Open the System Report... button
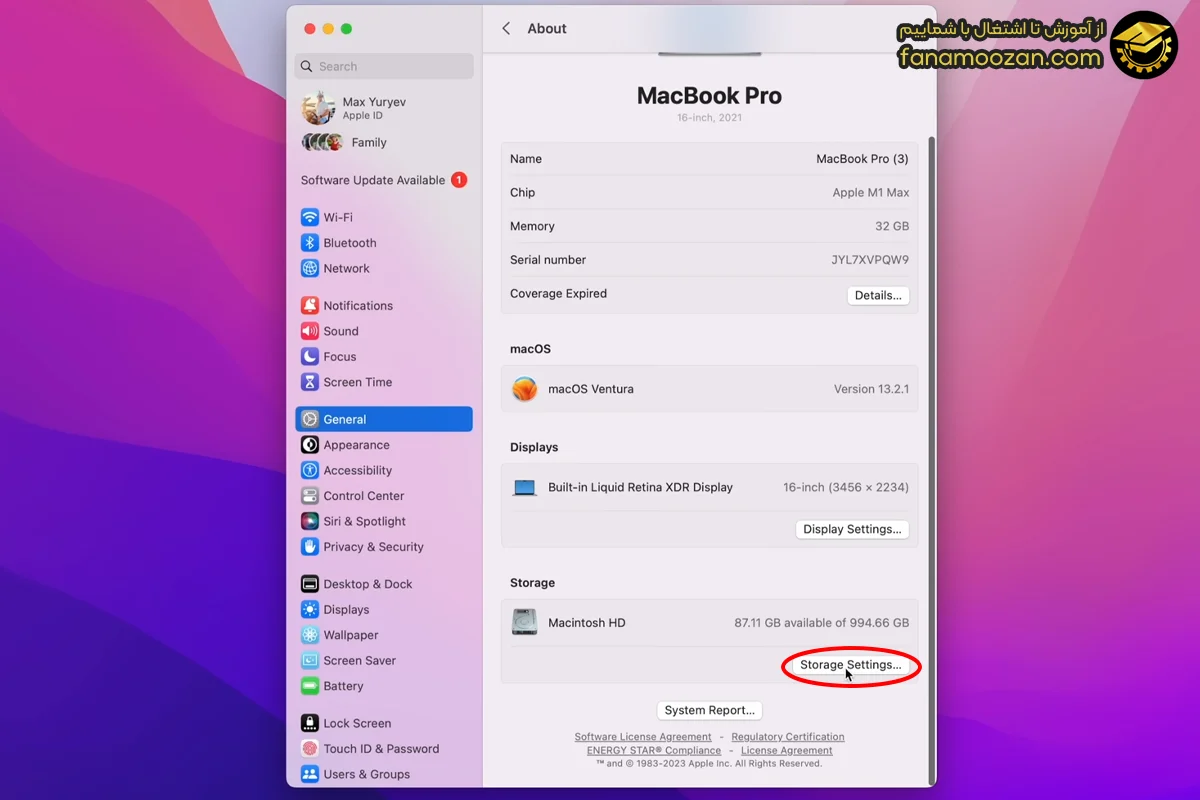 710,710
